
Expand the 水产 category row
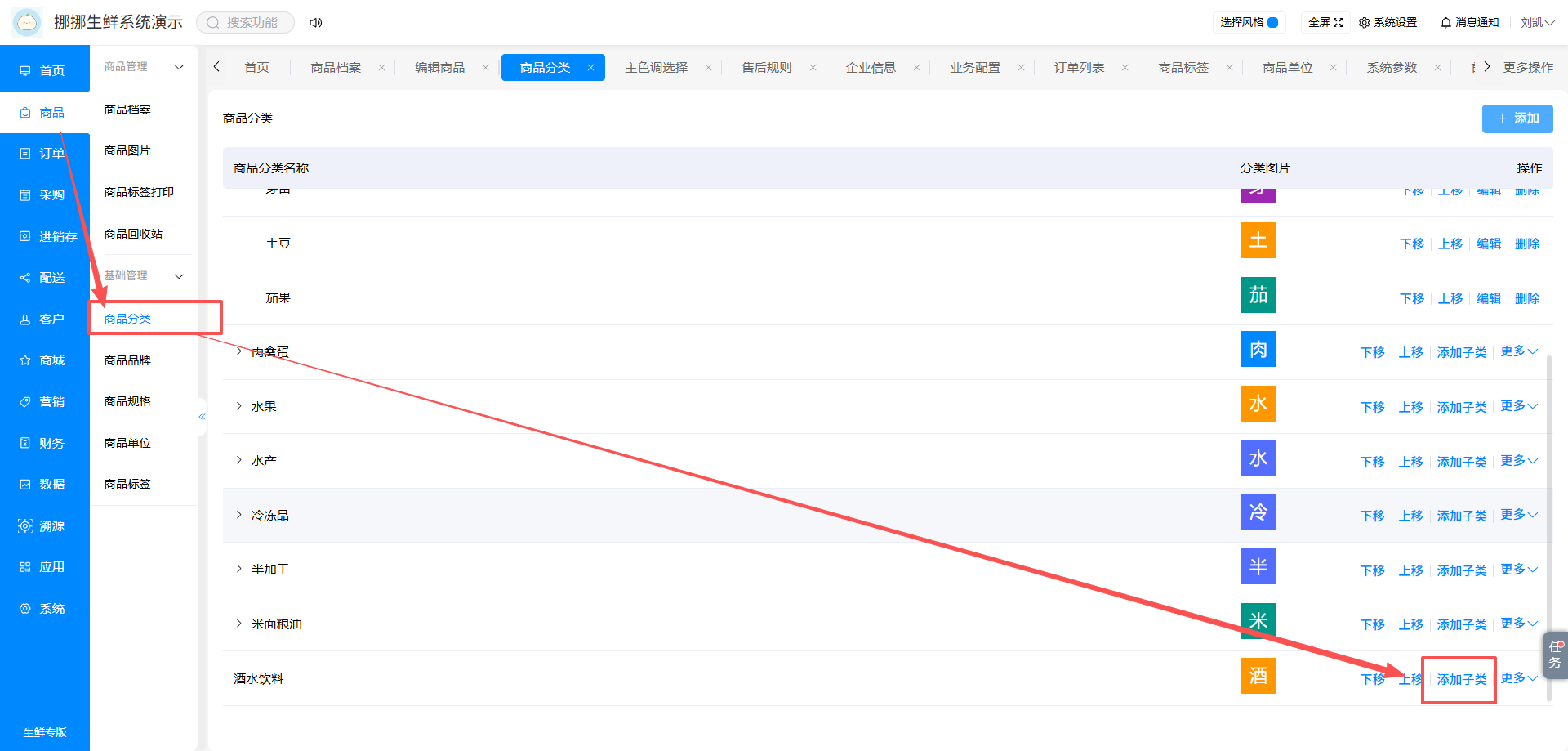[238, 460]
